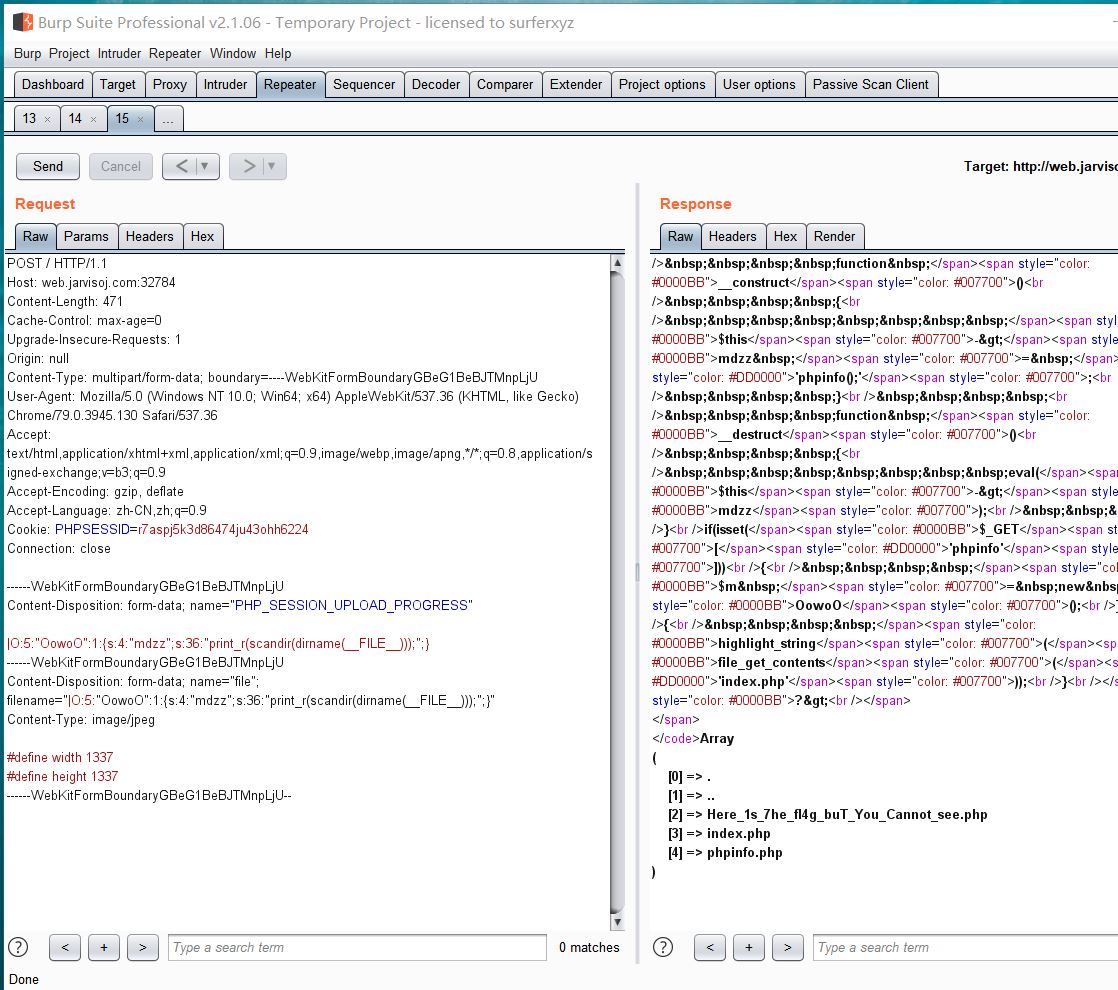Click scroll up arrow of request scrollbar

(x=617, y=262)
